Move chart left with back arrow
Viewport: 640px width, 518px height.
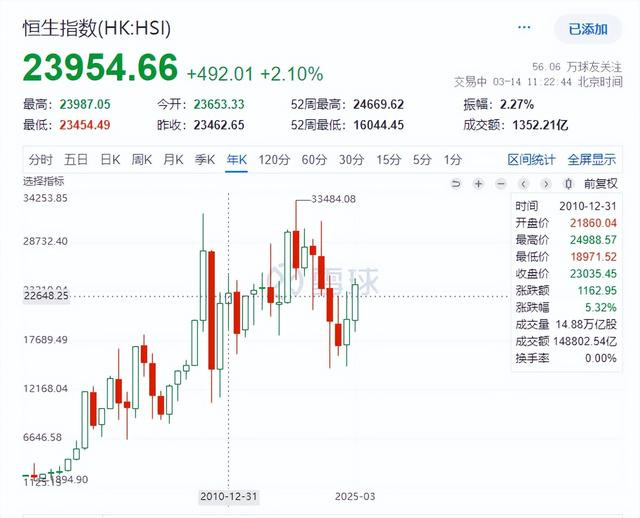pos(524,184)
